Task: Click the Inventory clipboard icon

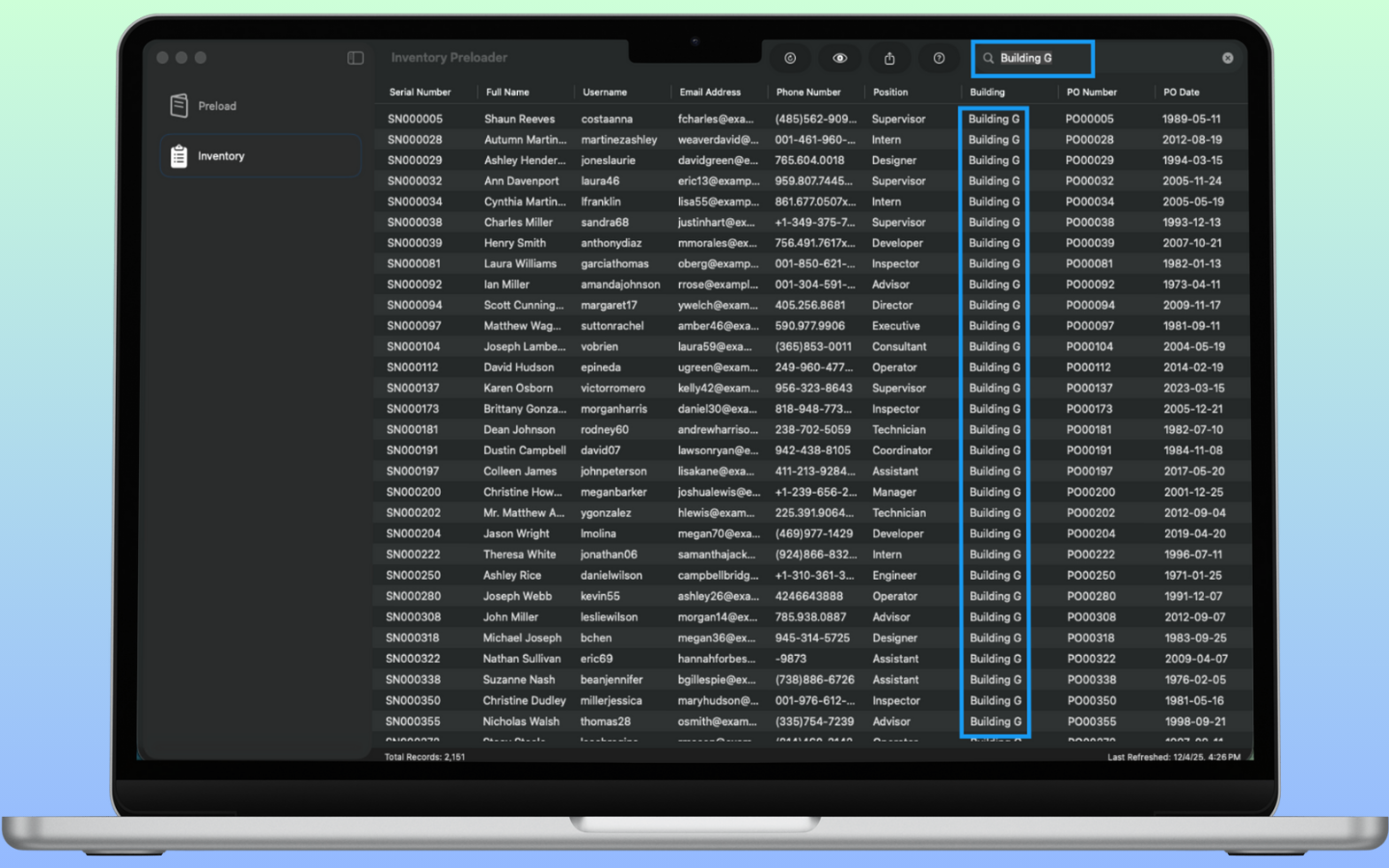Action: [179, 155]
